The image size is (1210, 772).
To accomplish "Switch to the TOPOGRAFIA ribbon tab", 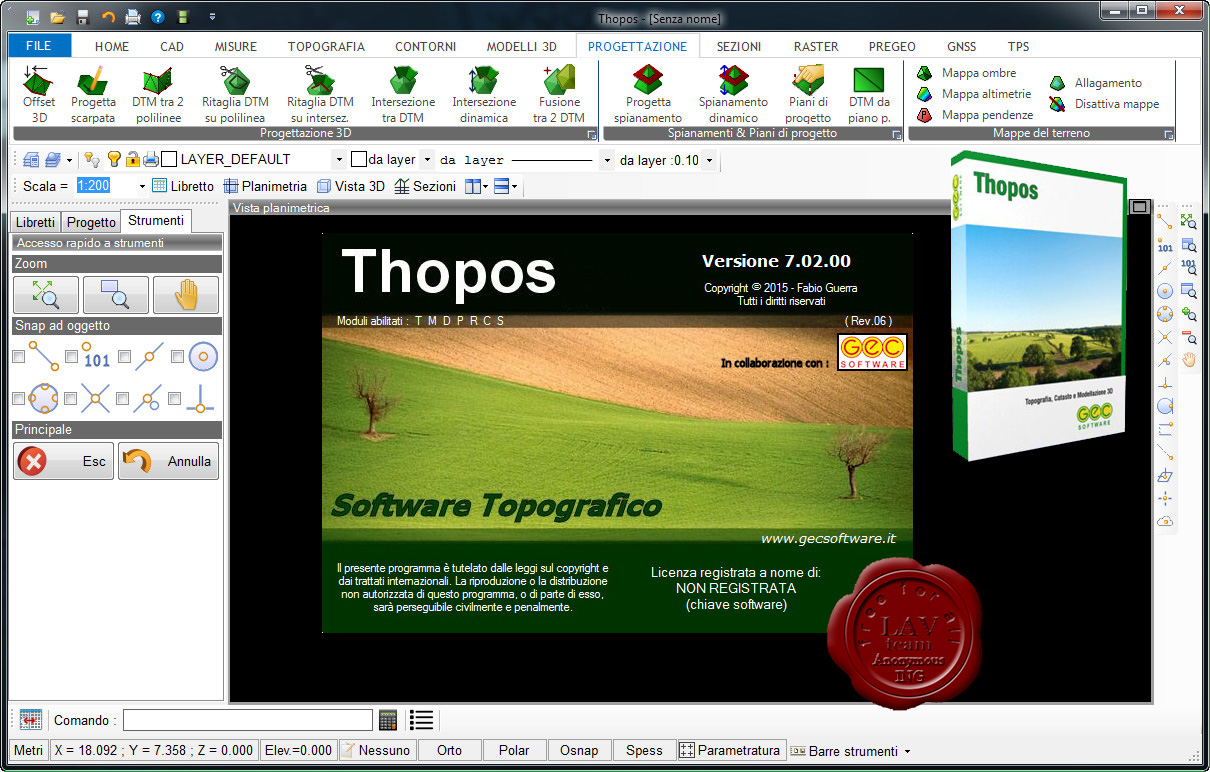I will [326, 46].
